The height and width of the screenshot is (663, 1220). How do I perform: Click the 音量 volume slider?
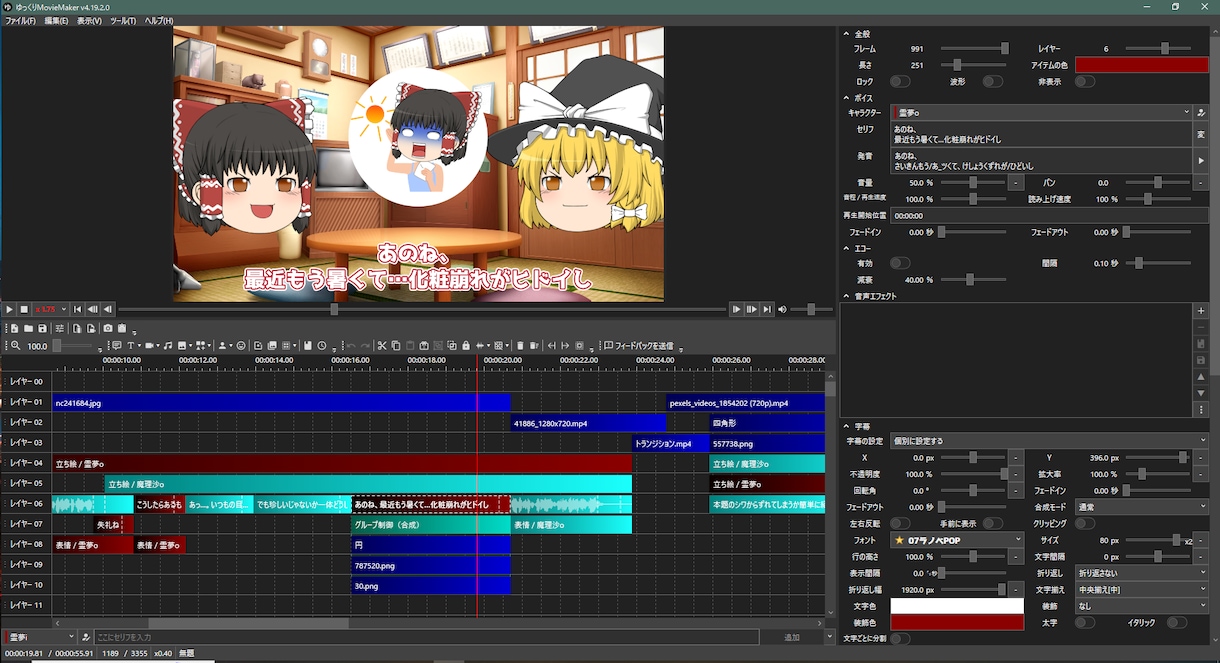[973, 183]
